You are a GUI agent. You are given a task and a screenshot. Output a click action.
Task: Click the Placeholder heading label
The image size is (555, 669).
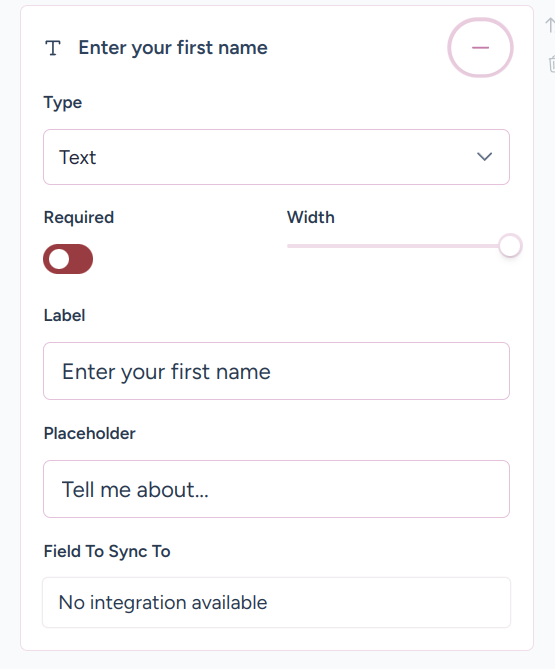click(x=90, y=433)
